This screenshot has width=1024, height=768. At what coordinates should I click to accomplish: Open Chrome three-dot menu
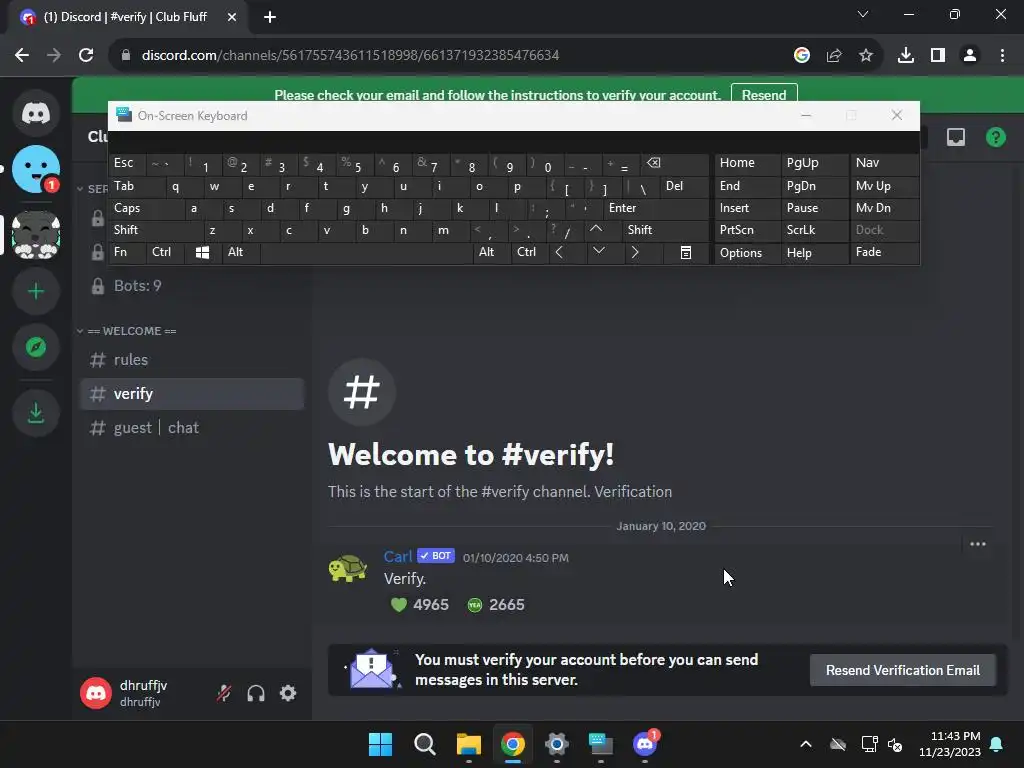pyautogui.click(x=1002, y=56)
